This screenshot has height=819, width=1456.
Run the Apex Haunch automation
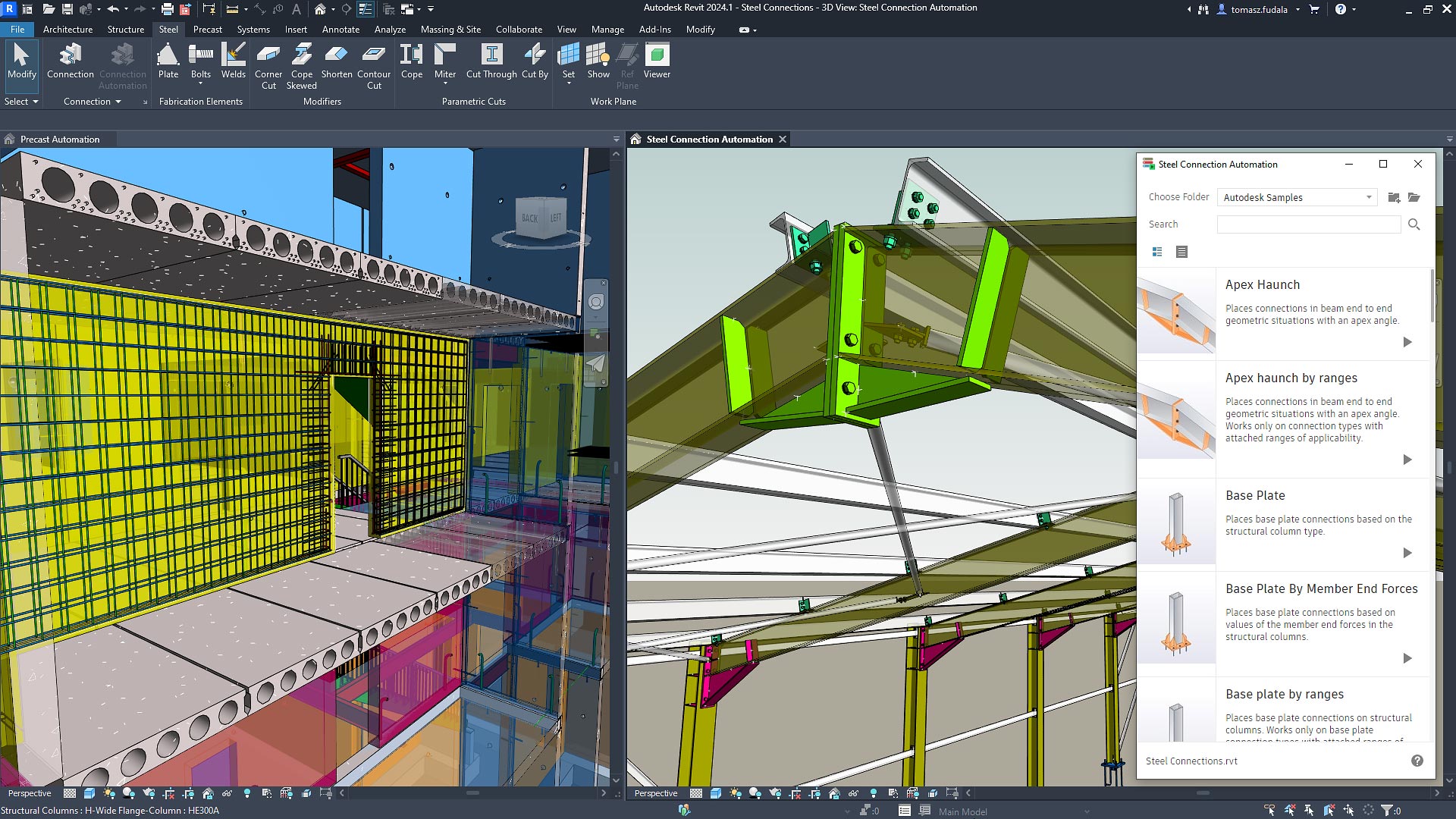[1407, 342]
